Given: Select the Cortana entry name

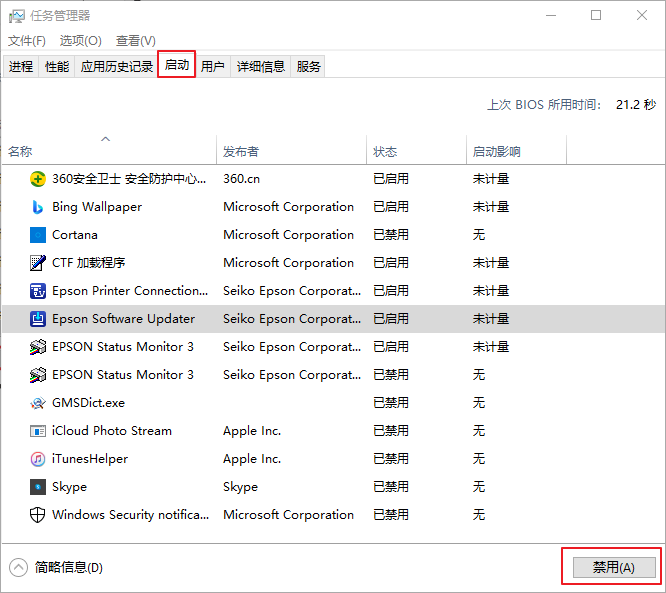Looking at the screenshot, I should tap(75, 235).
